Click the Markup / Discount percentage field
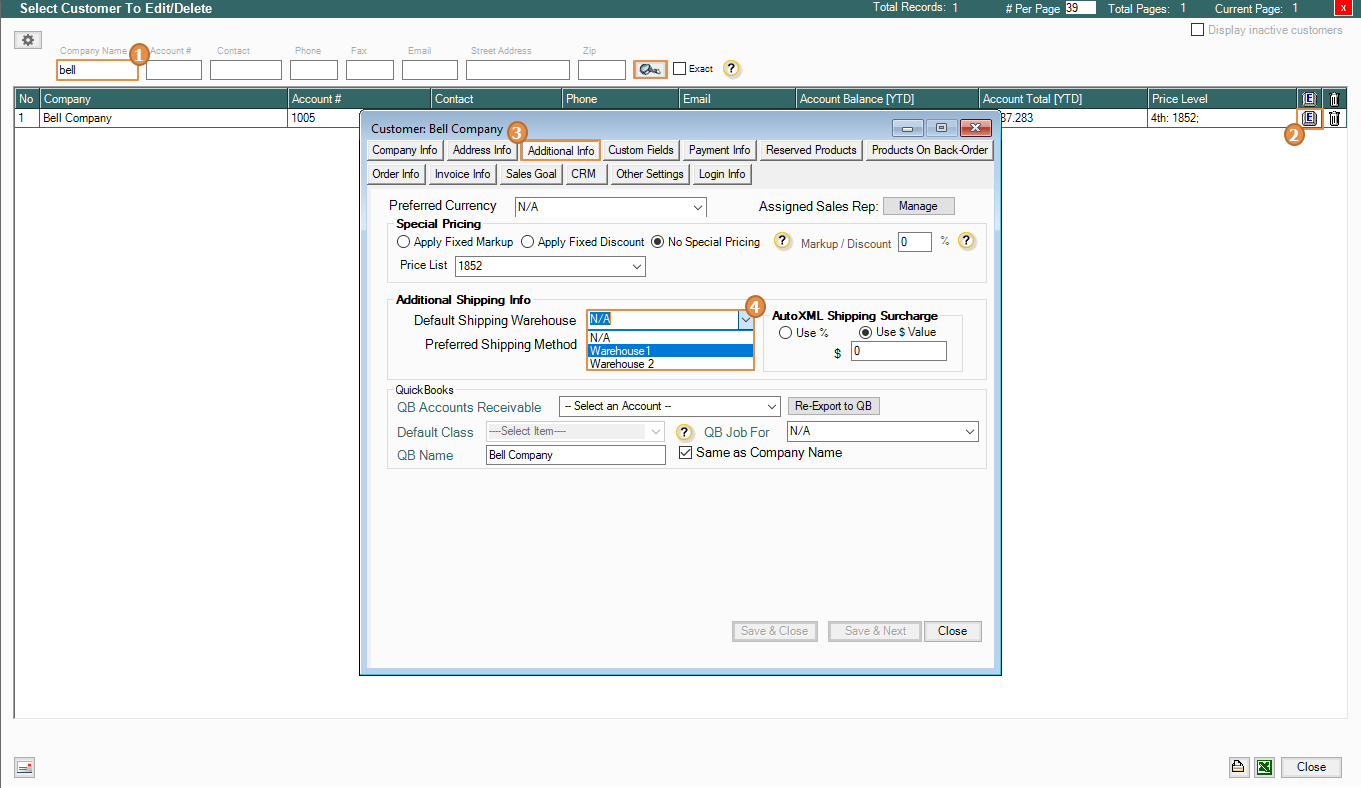 (914, 242)
